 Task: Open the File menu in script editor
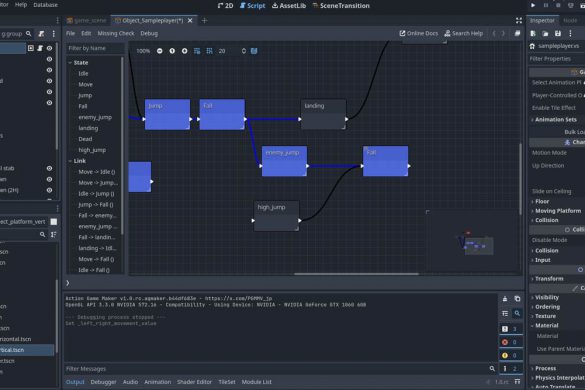pyautogui.click(x=70, y=33)
